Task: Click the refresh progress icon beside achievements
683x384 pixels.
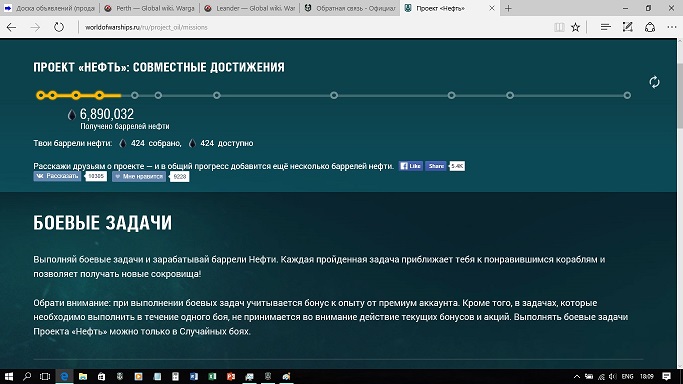Action: pos(654,82)
